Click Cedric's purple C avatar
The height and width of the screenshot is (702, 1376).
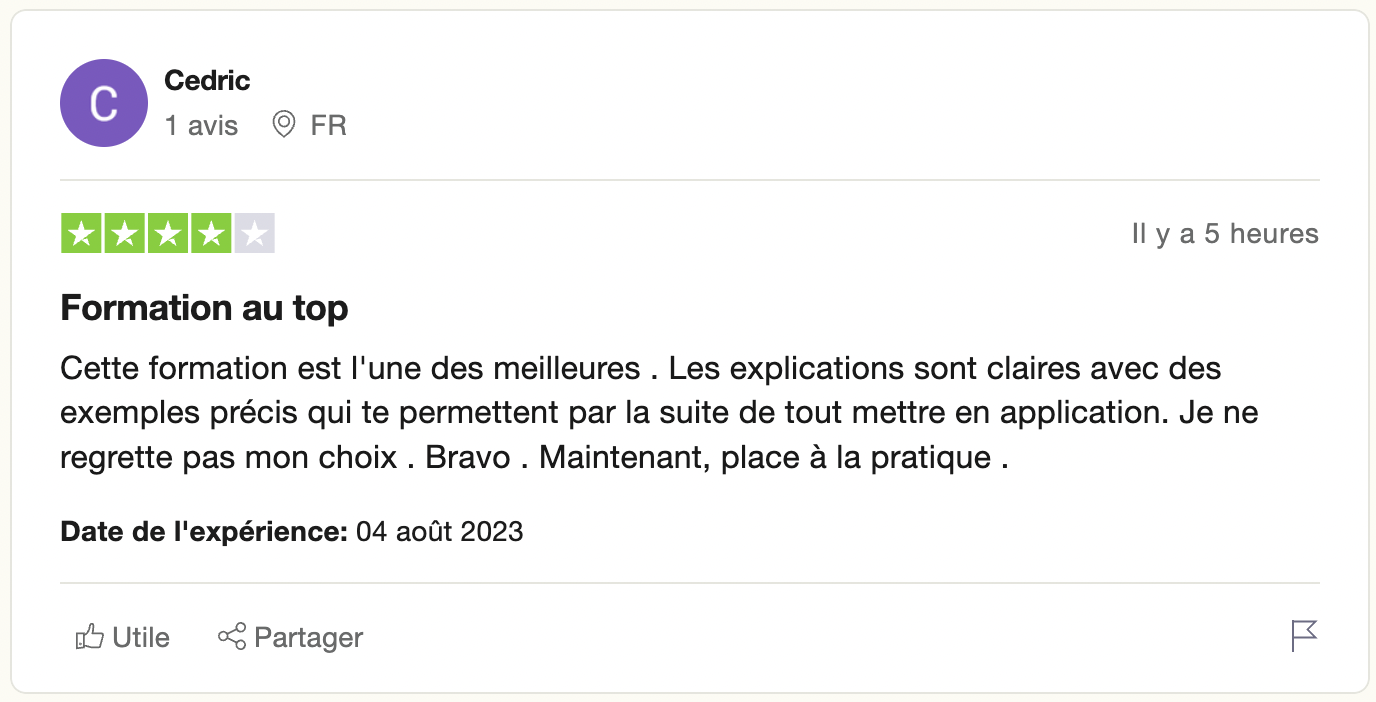click(x=104, y=103)
